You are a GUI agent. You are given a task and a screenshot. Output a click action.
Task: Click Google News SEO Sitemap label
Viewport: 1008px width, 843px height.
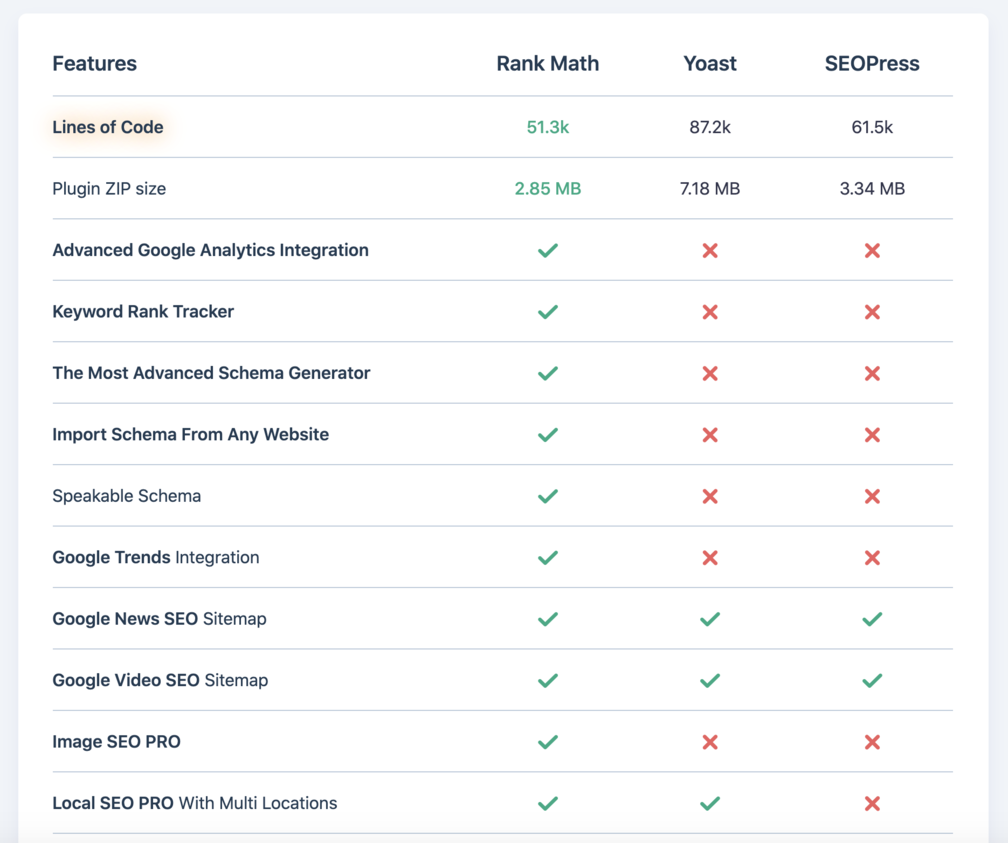point(159,619)
